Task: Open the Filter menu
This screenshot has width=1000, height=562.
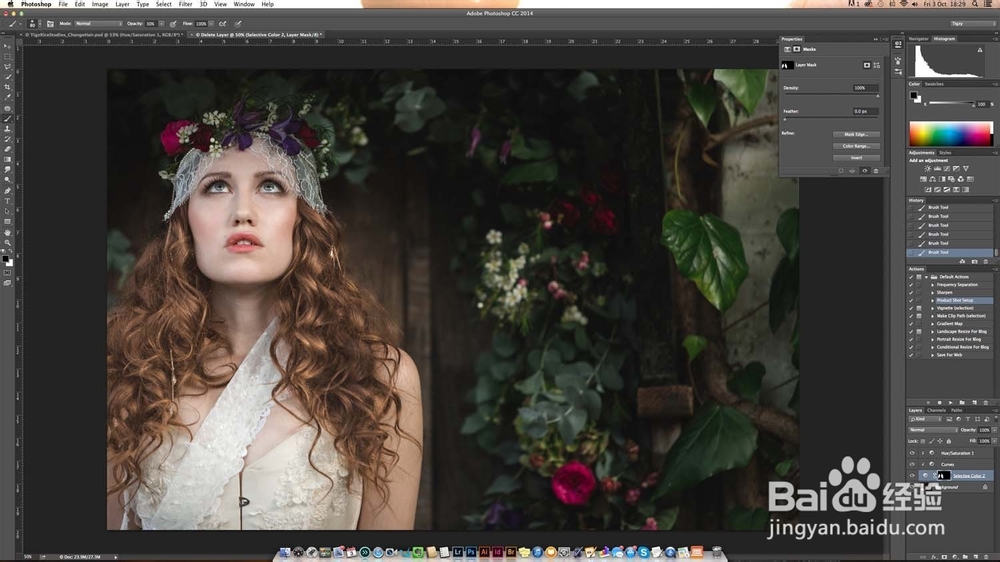Action: pos(185,4)
